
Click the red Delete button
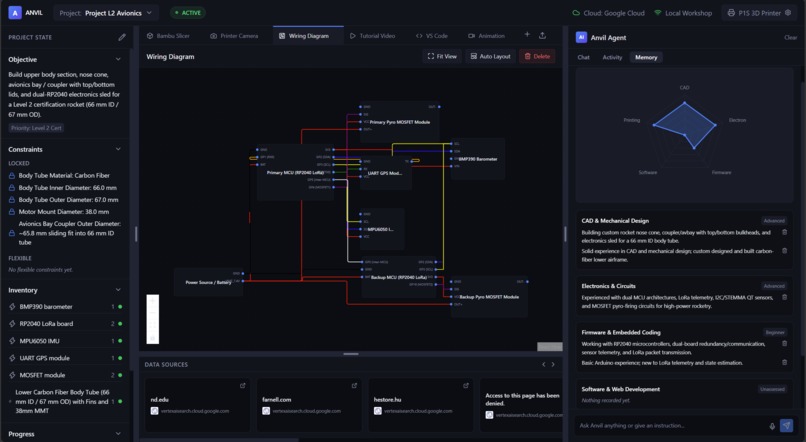click(537, 57)
